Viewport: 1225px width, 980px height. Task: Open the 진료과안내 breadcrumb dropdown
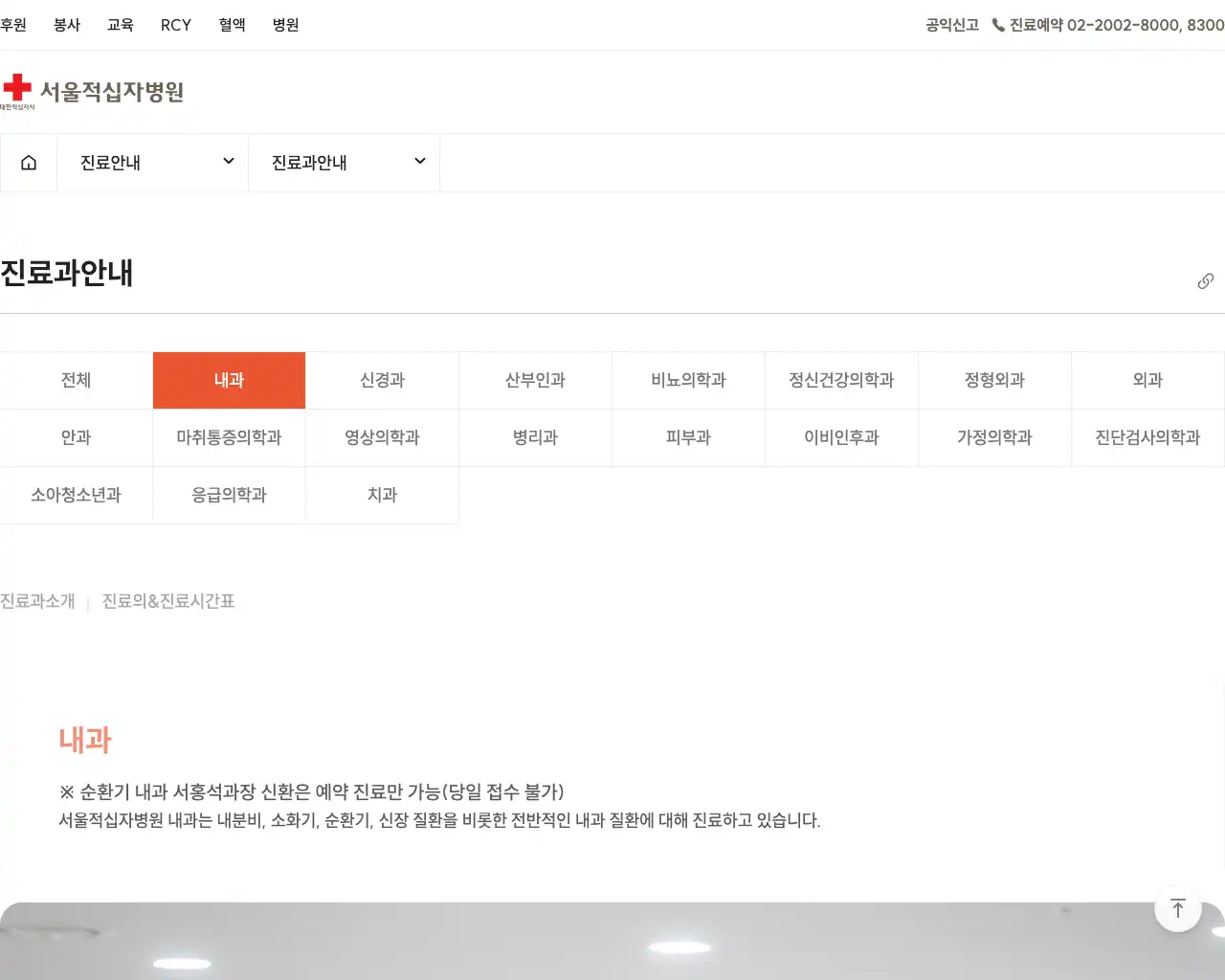[x=343, y=162]
